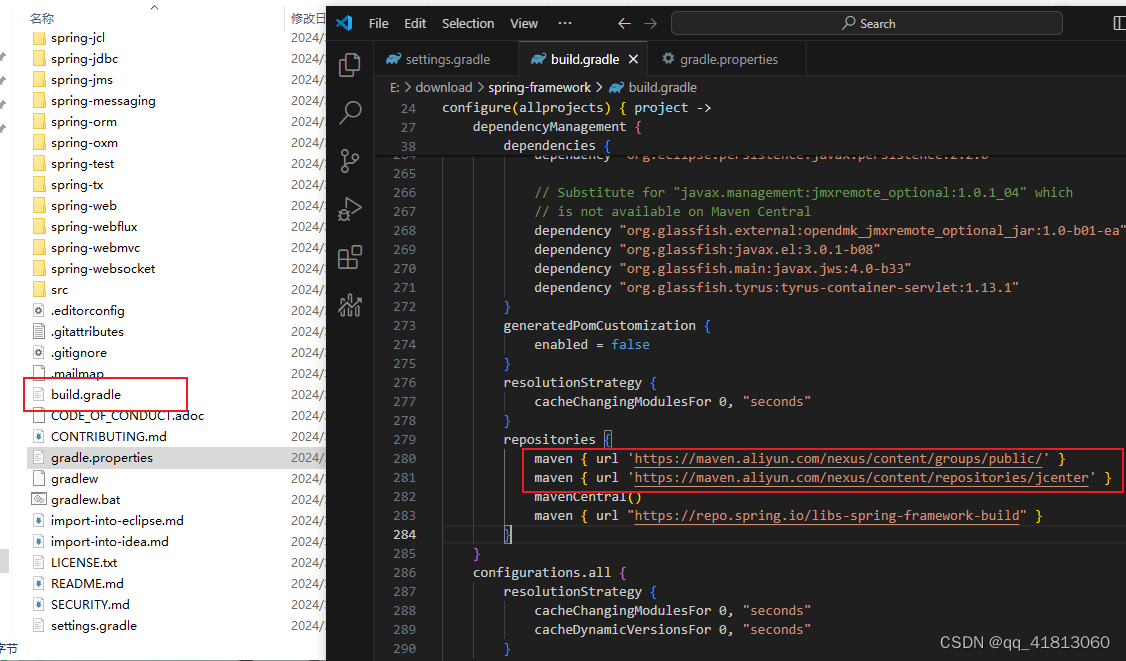Select the gradle.properties file in the sidebar
The width and height of the screenshot is (1126, 661).
point(100,457)
